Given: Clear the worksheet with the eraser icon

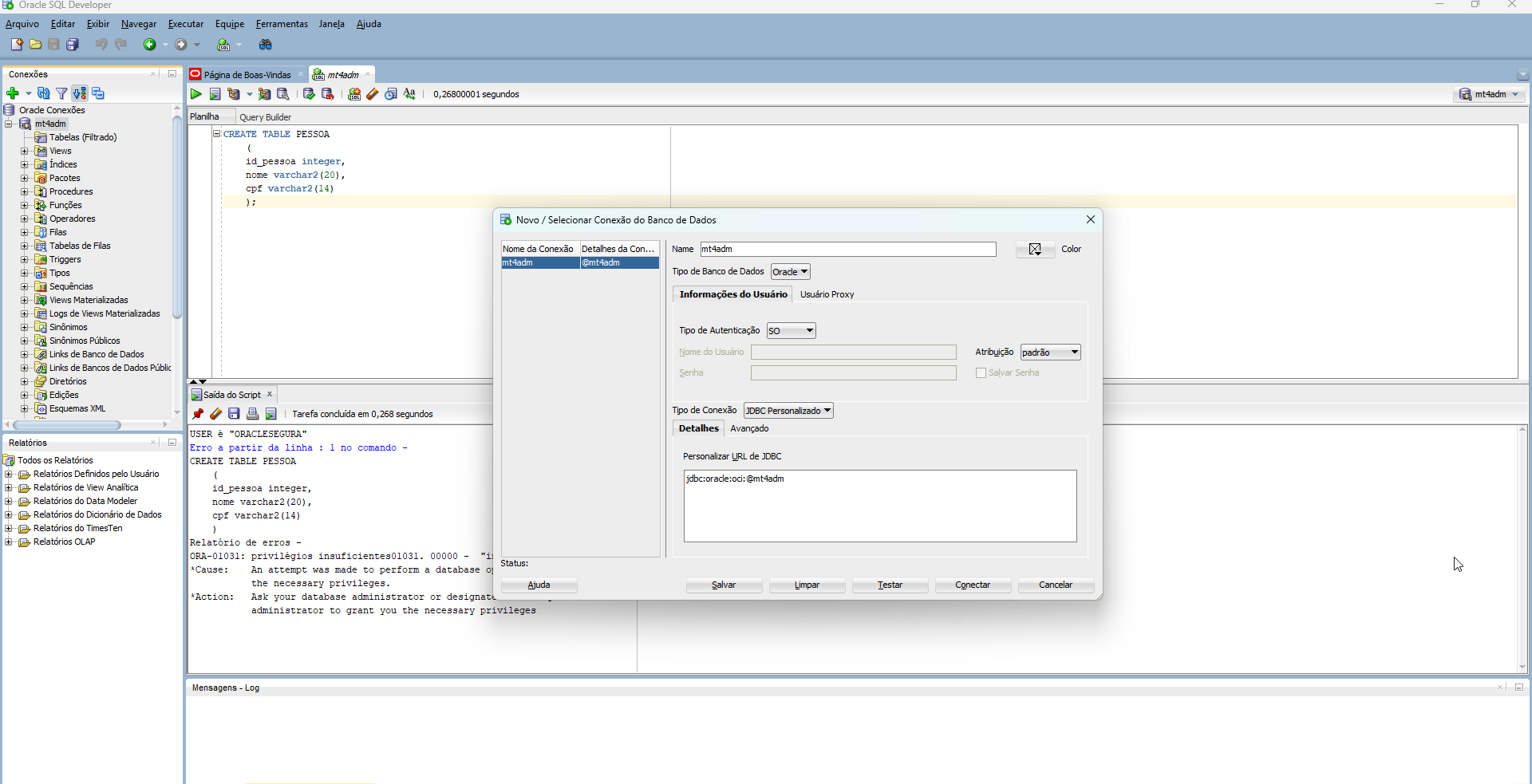Looking at the screenshot, I should (373, 94).
